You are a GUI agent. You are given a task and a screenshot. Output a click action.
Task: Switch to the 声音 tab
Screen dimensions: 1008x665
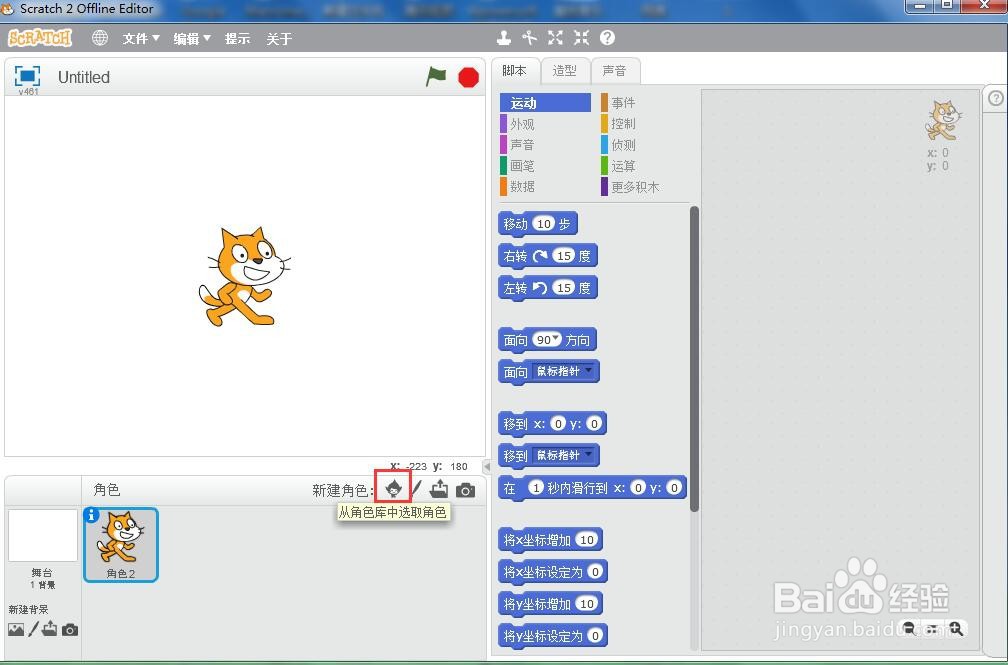coord(615,71)
